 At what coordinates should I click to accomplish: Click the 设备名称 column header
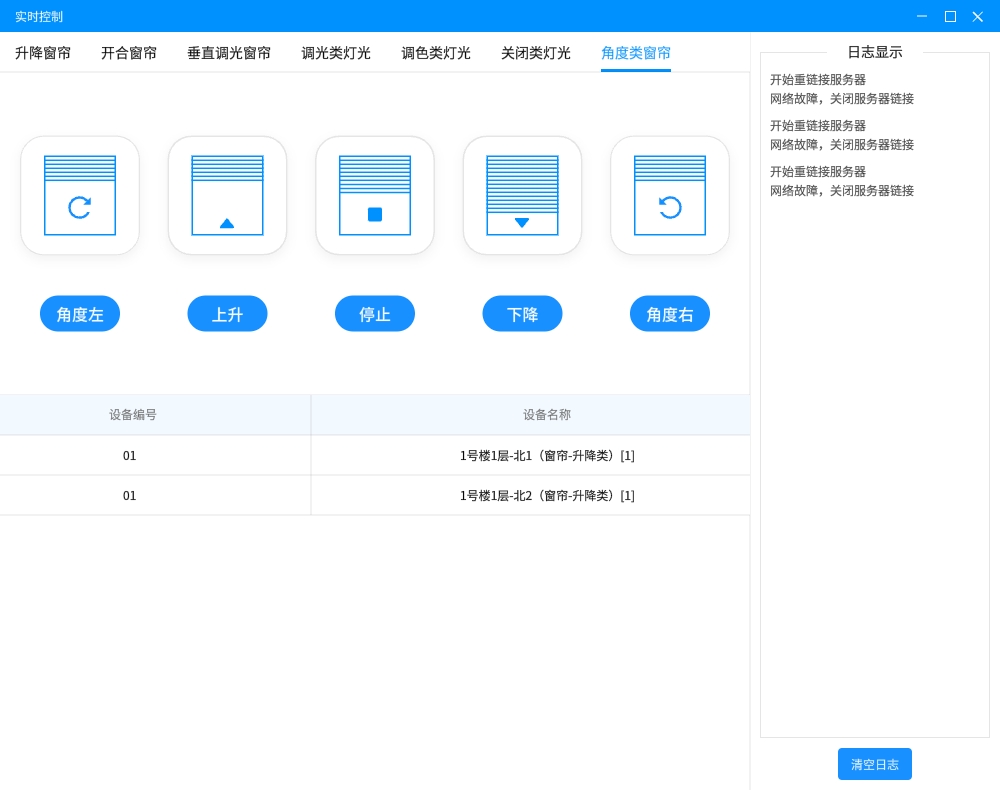547,415
